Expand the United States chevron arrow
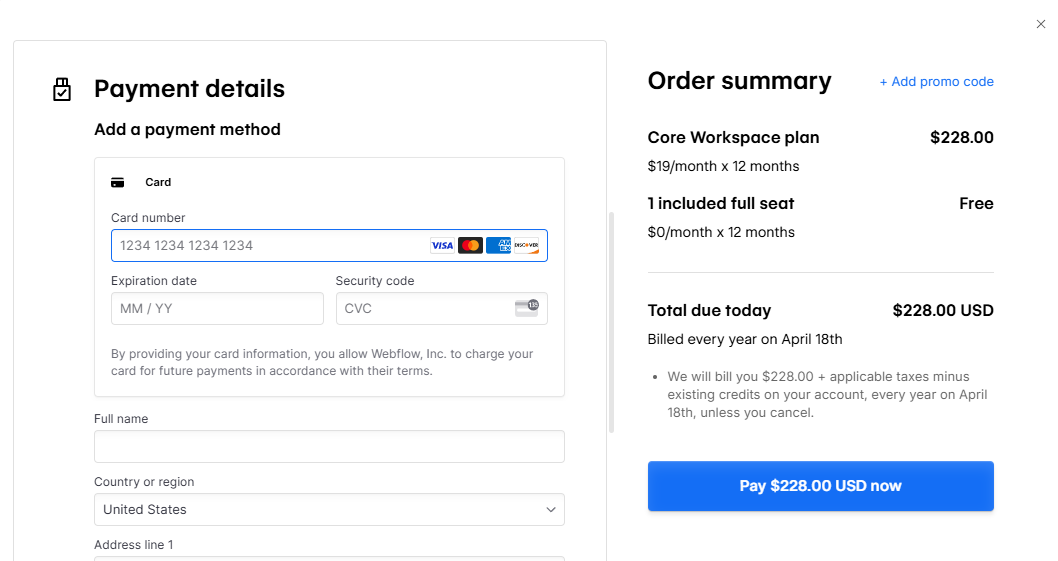 point(551,510)
